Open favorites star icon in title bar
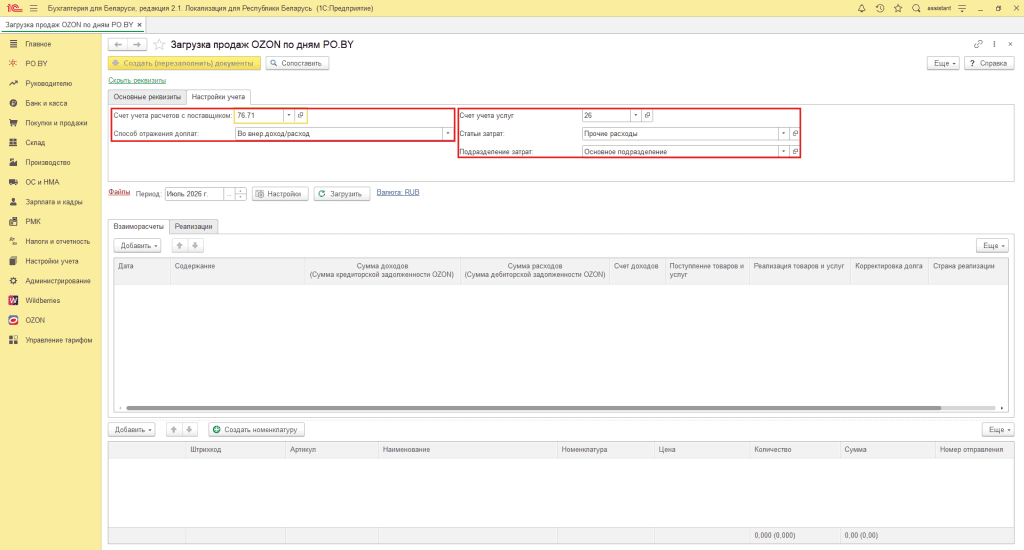 point(898,8)
